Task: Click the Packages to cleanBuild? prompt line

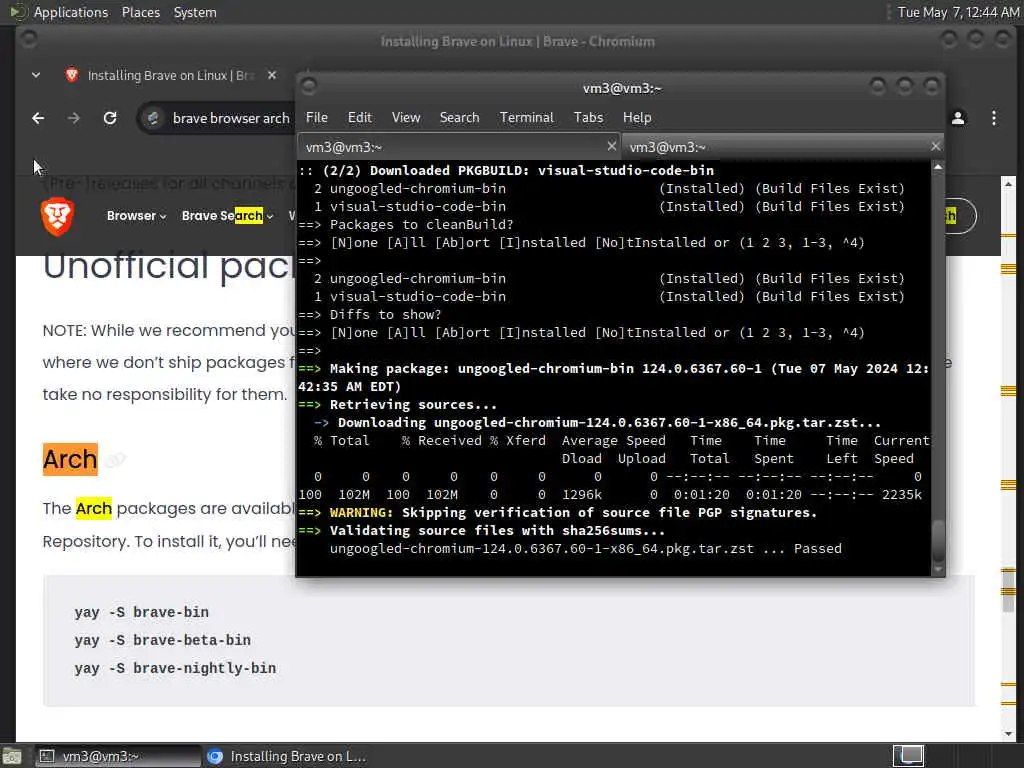Action: click(x=406, y=225)
